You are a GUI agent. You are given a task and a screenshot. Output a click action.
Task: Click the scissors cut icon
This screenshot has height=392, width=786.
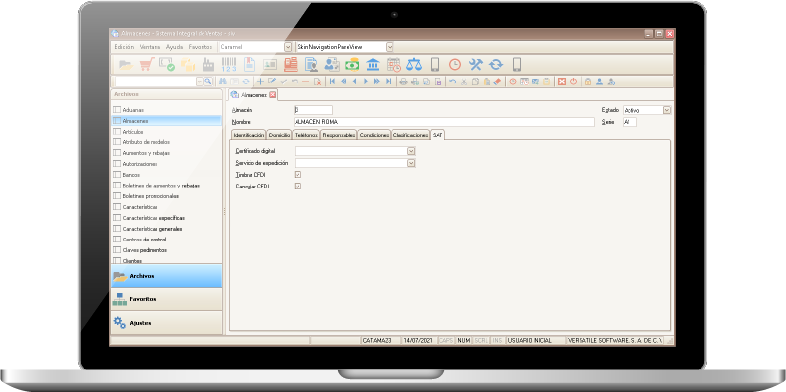[464, 81]
